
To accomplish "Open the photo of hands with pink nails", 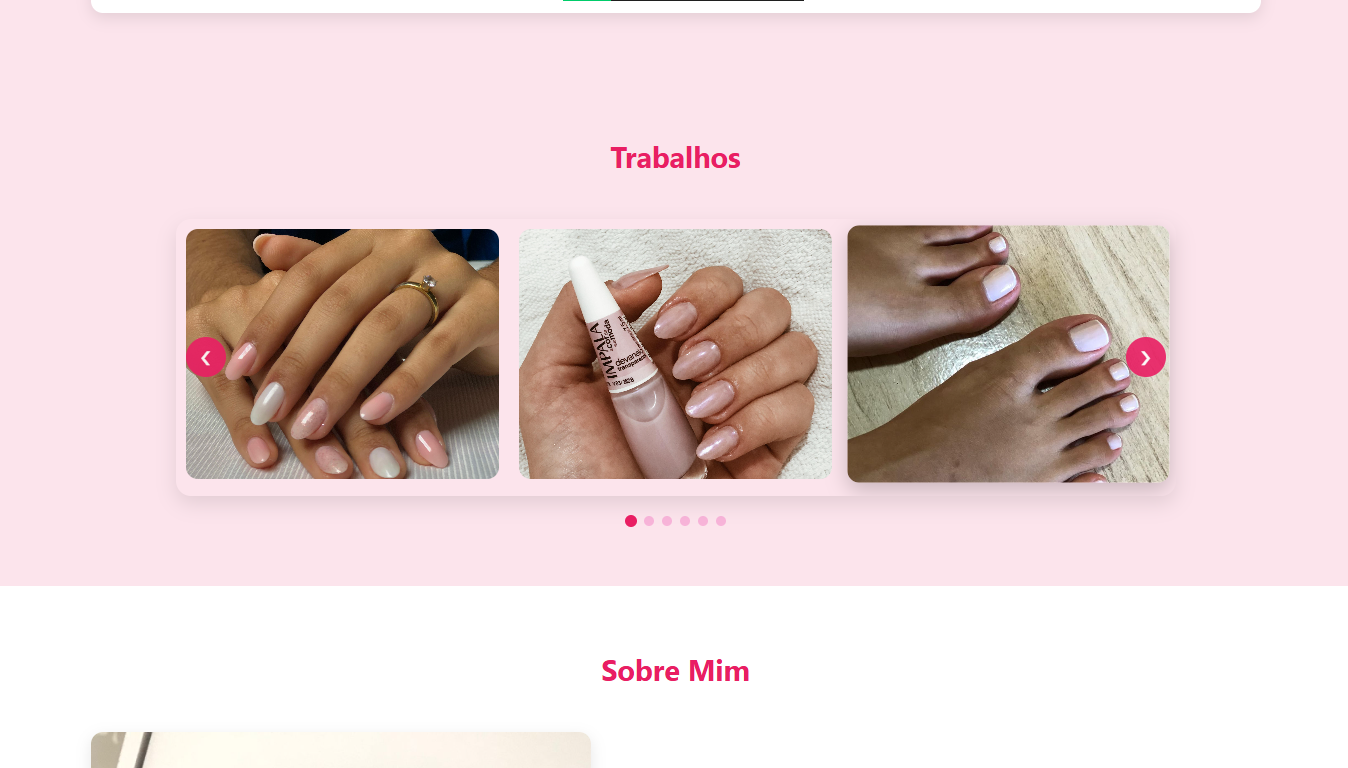I will 342,354.
